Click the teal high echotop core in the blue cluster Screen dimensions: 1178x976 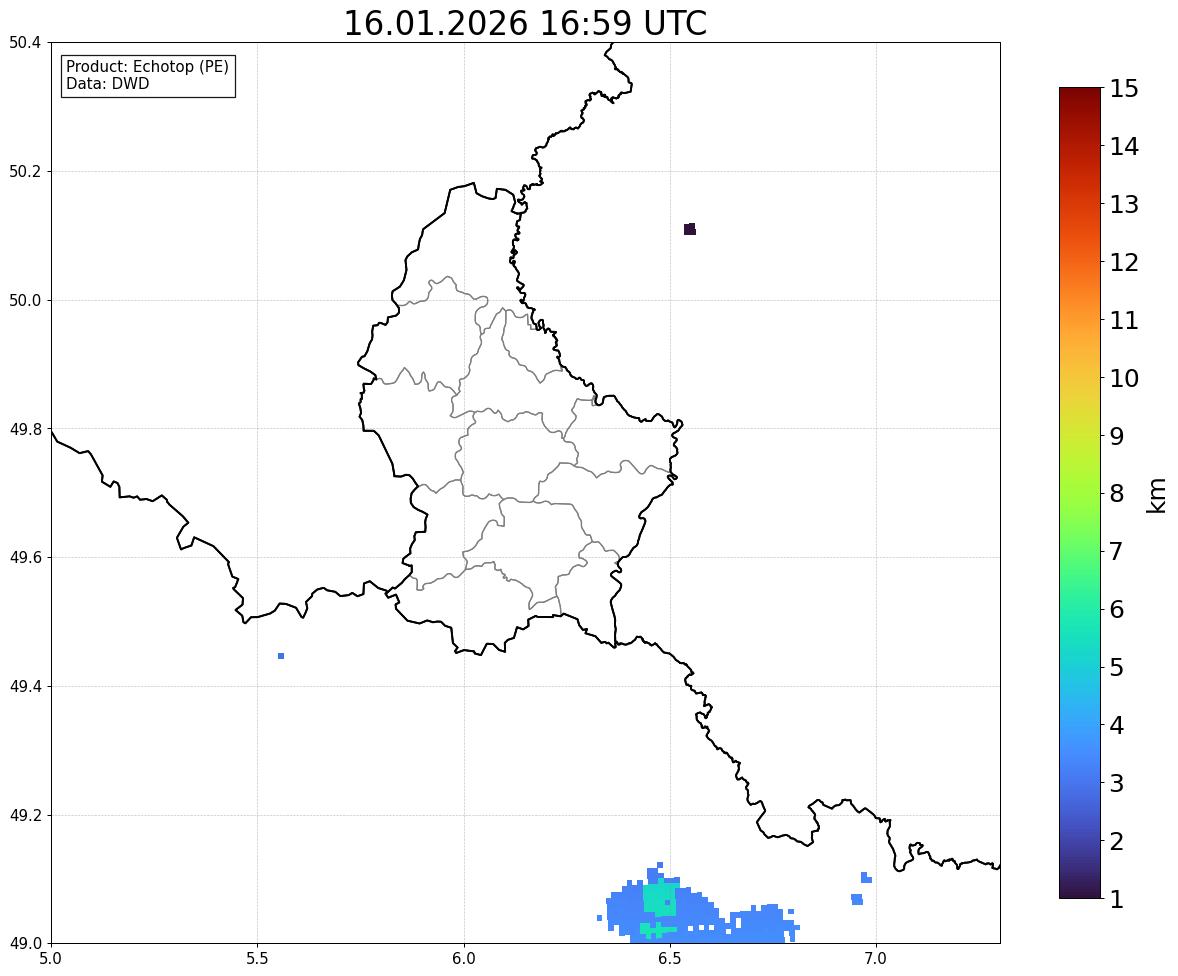pyautogui.click(x=660, y=899)
